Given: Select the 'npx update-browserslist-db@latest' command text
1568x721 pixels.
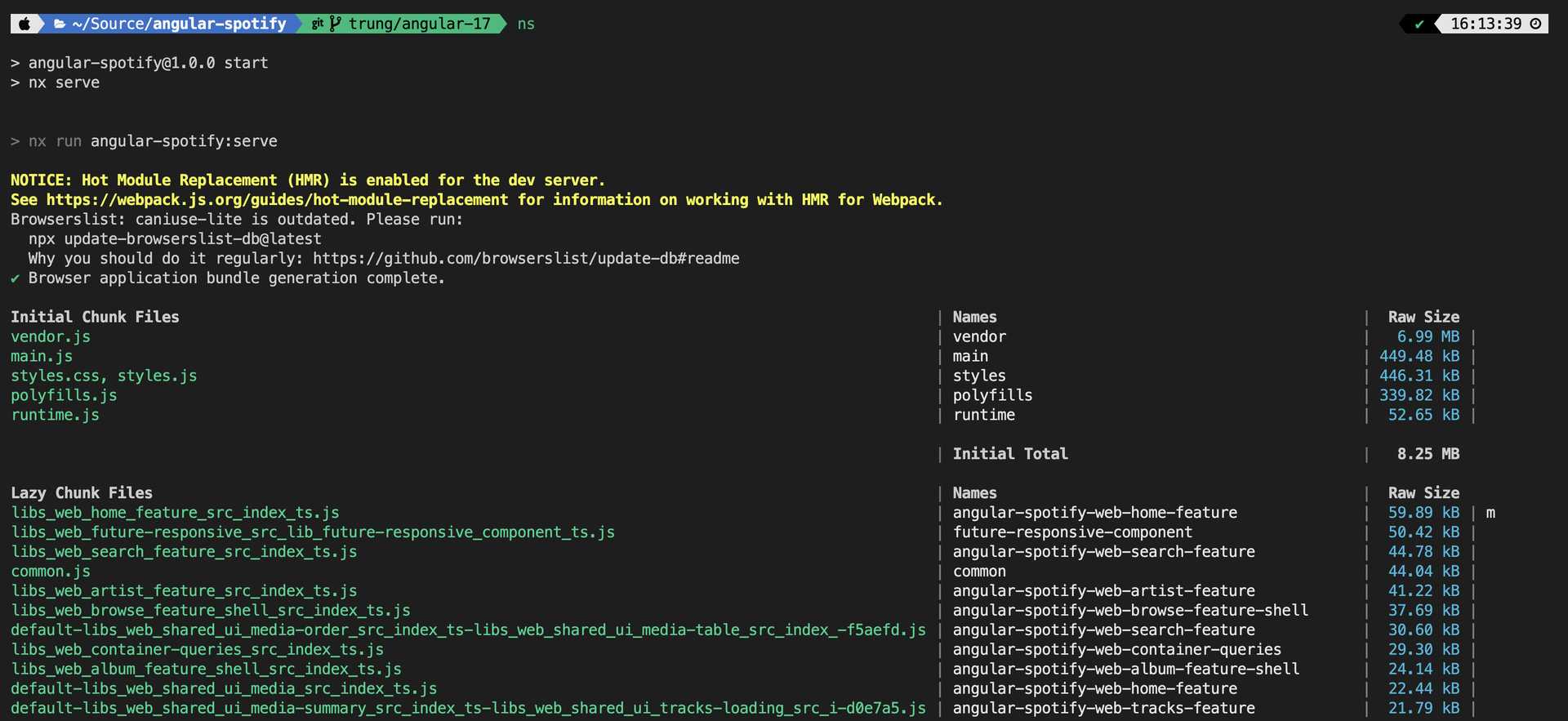Looking at the screenshot, I should 175,239.
